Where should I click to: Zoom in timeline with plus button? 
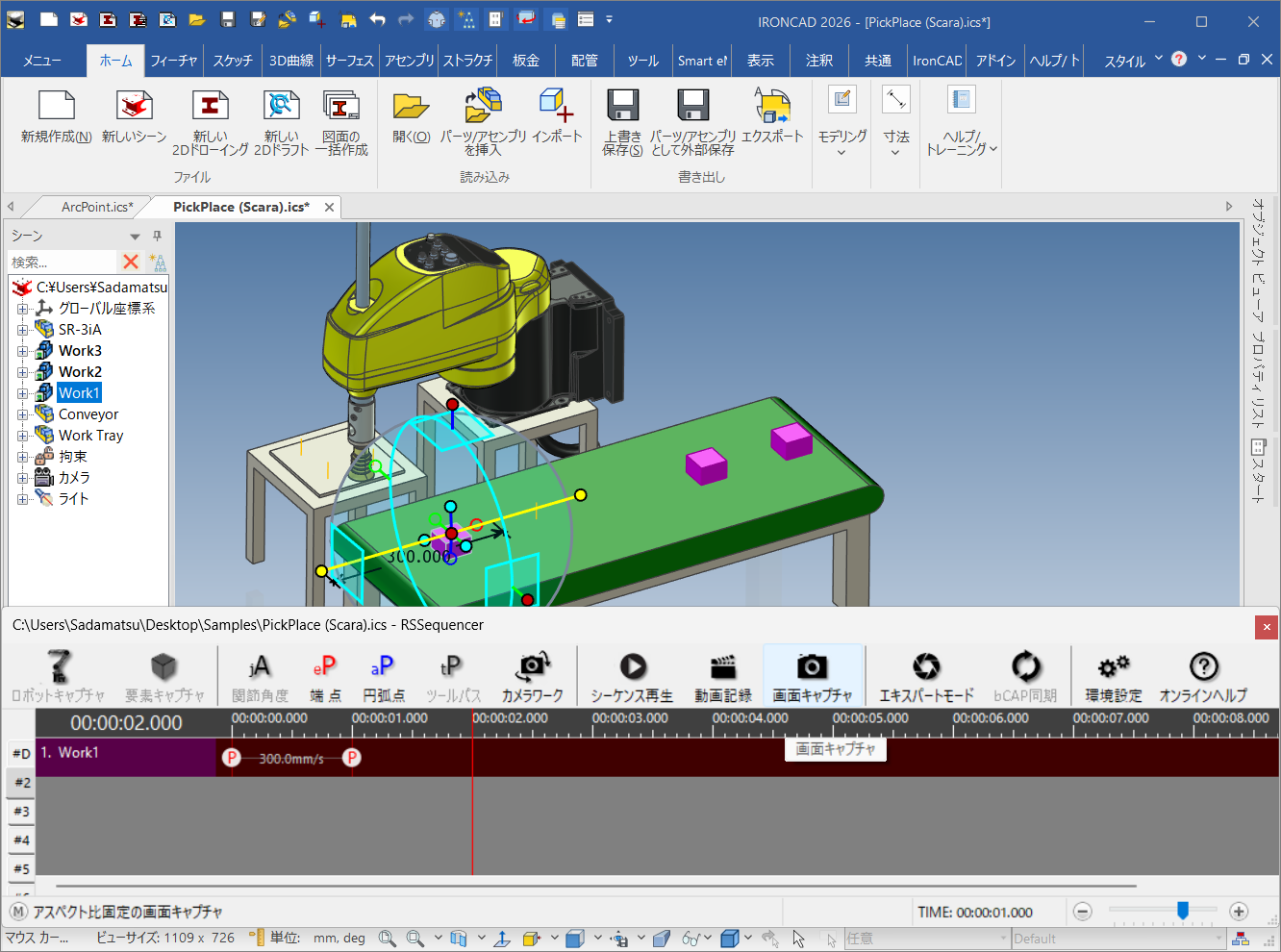point(1239,912)
